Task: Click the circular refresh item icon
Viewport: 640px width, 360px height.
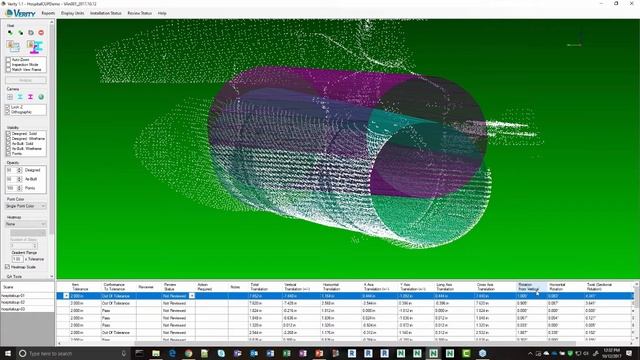Action: pyautogui.click(x=31, y=32)
